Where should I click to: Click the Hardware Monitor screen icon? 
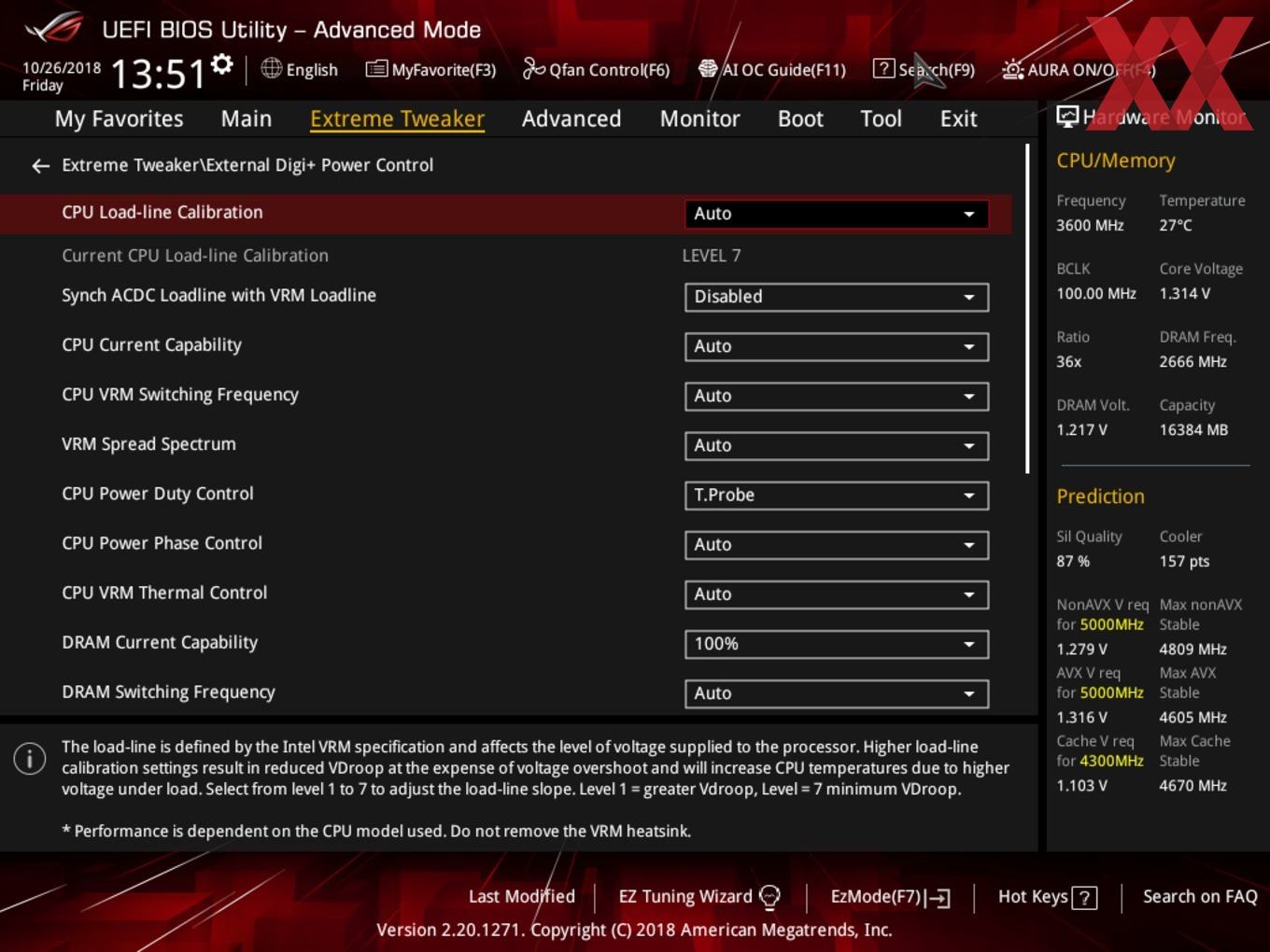point(1067,117)
